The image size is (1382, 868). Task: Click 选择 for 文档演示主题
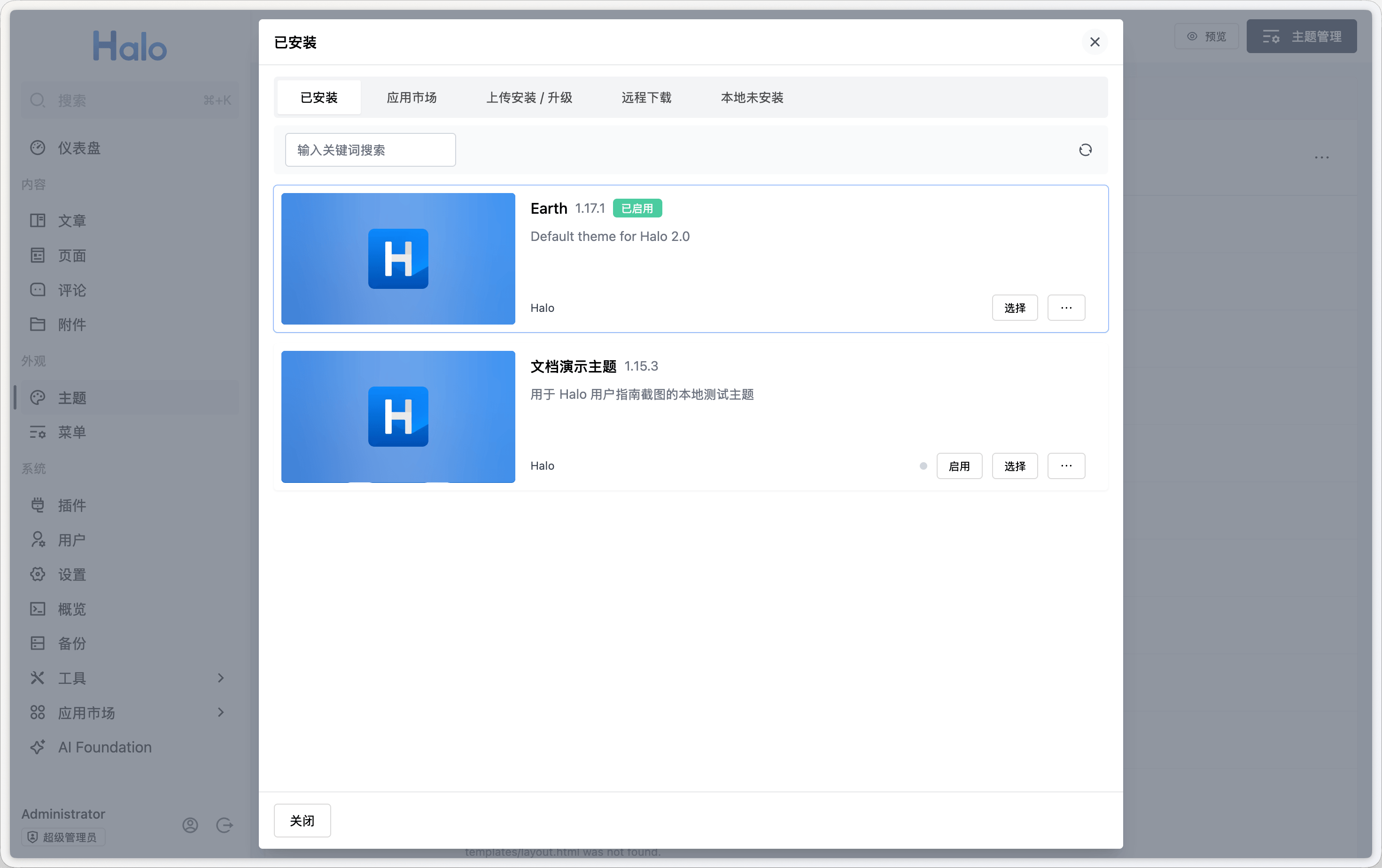pyautogui.click(x=1015, y=465)
